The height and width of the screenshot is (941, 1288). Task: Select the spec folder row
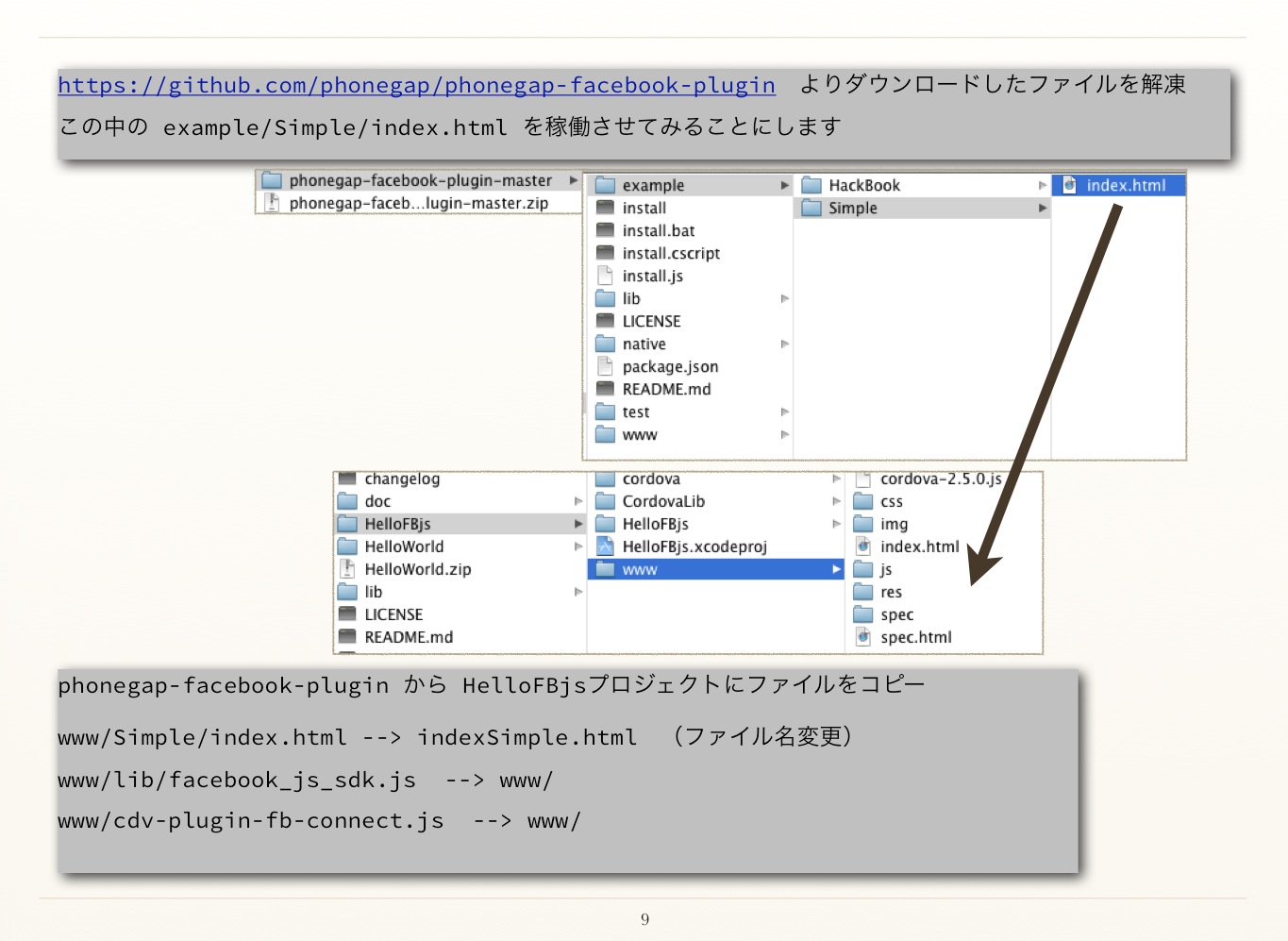pyautogui.click(x=944, y=614)
